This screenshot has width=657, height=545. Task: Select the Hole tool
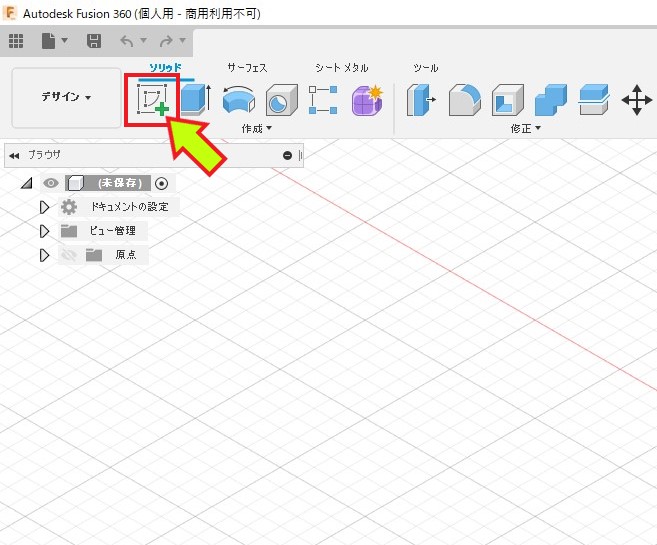coord(282,100)
